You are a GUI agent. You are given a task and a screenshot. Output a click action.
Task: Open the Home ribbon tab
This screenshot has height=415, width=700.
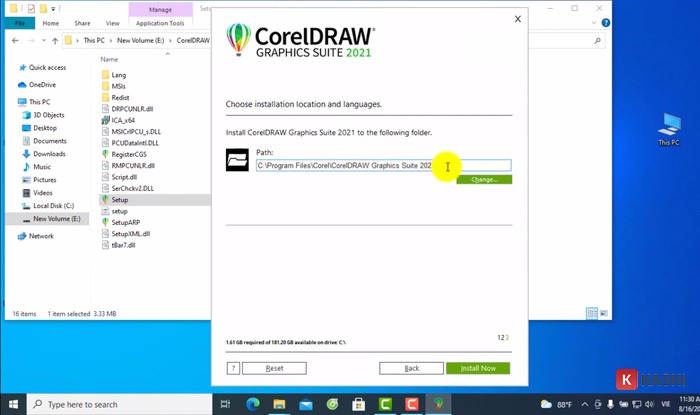[50, 22]
